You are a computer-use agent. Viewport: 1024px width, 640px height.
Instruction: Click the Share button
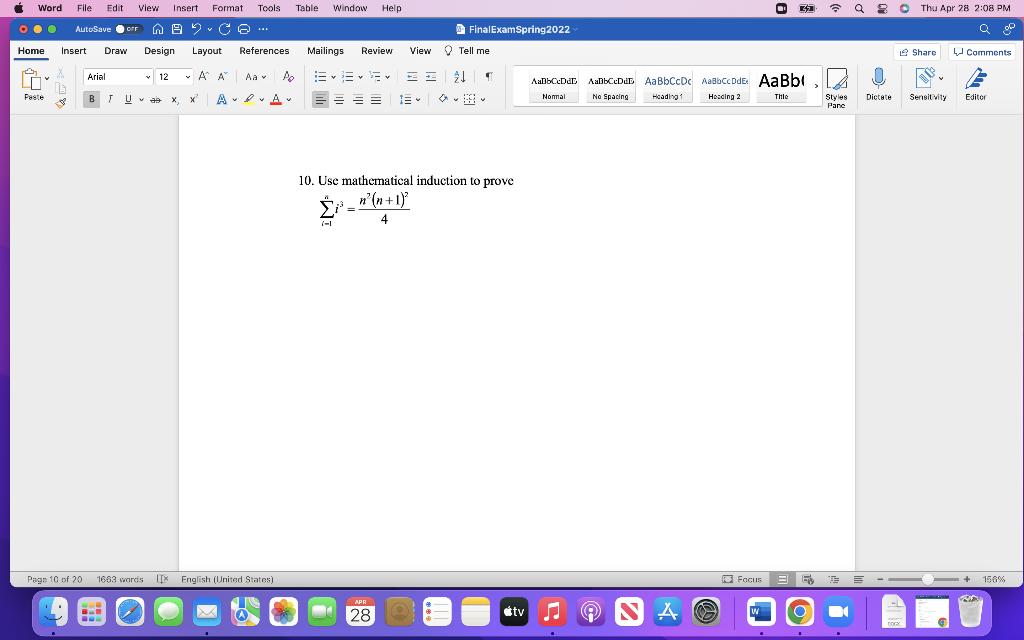(917, 51)
